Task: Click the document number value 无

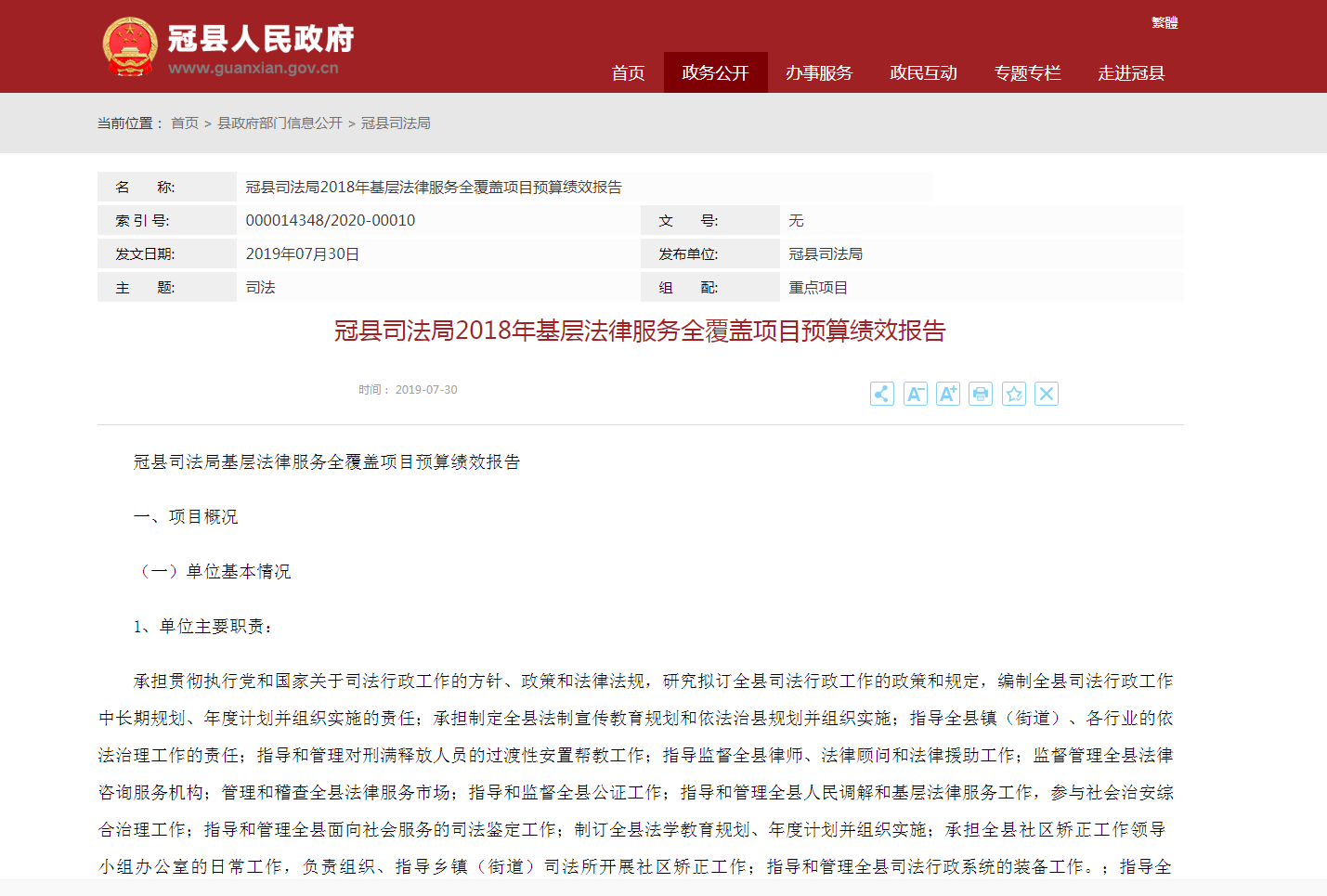Action: click(796, 220)
